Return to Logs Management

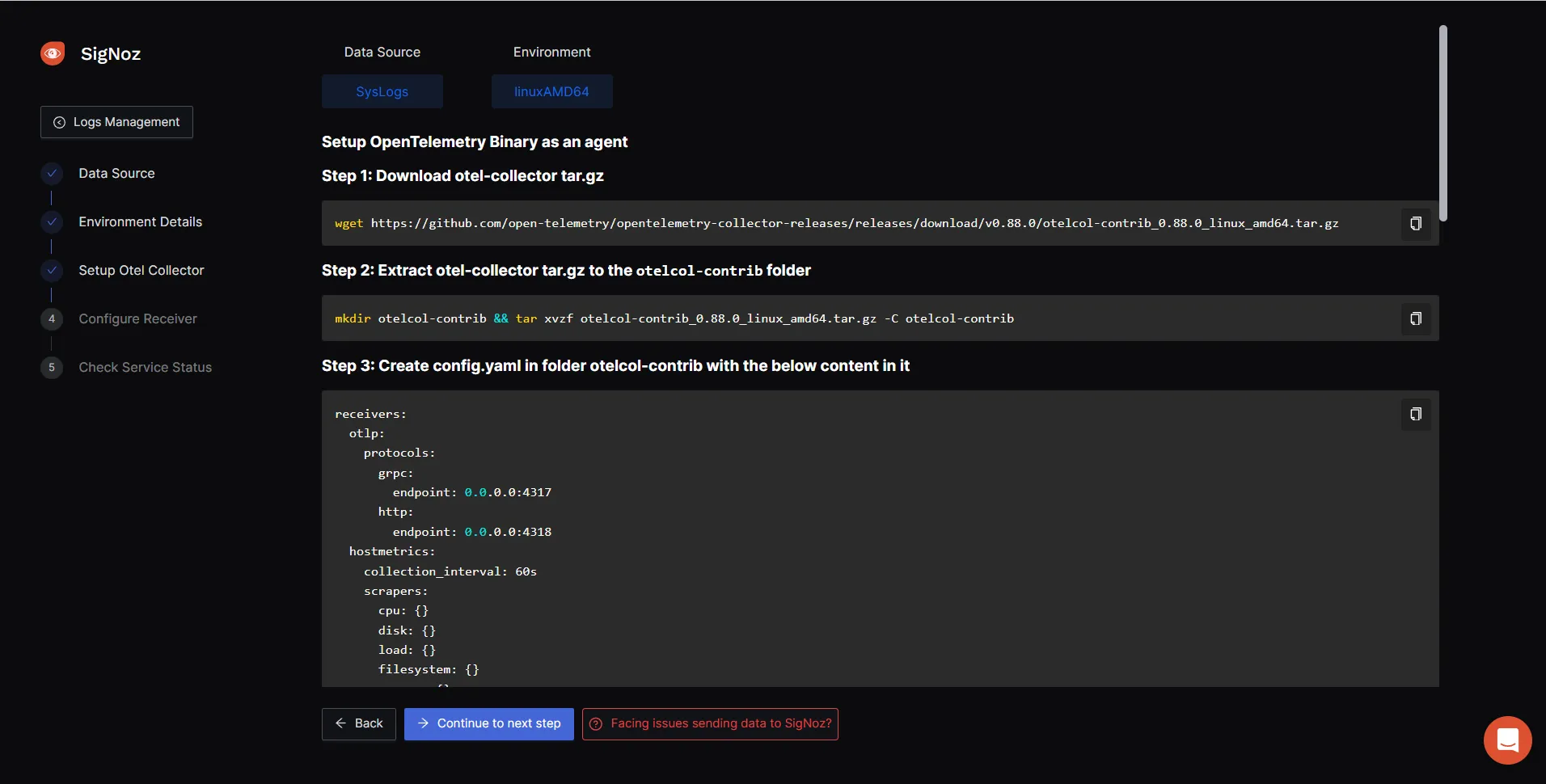coord(116,121)
